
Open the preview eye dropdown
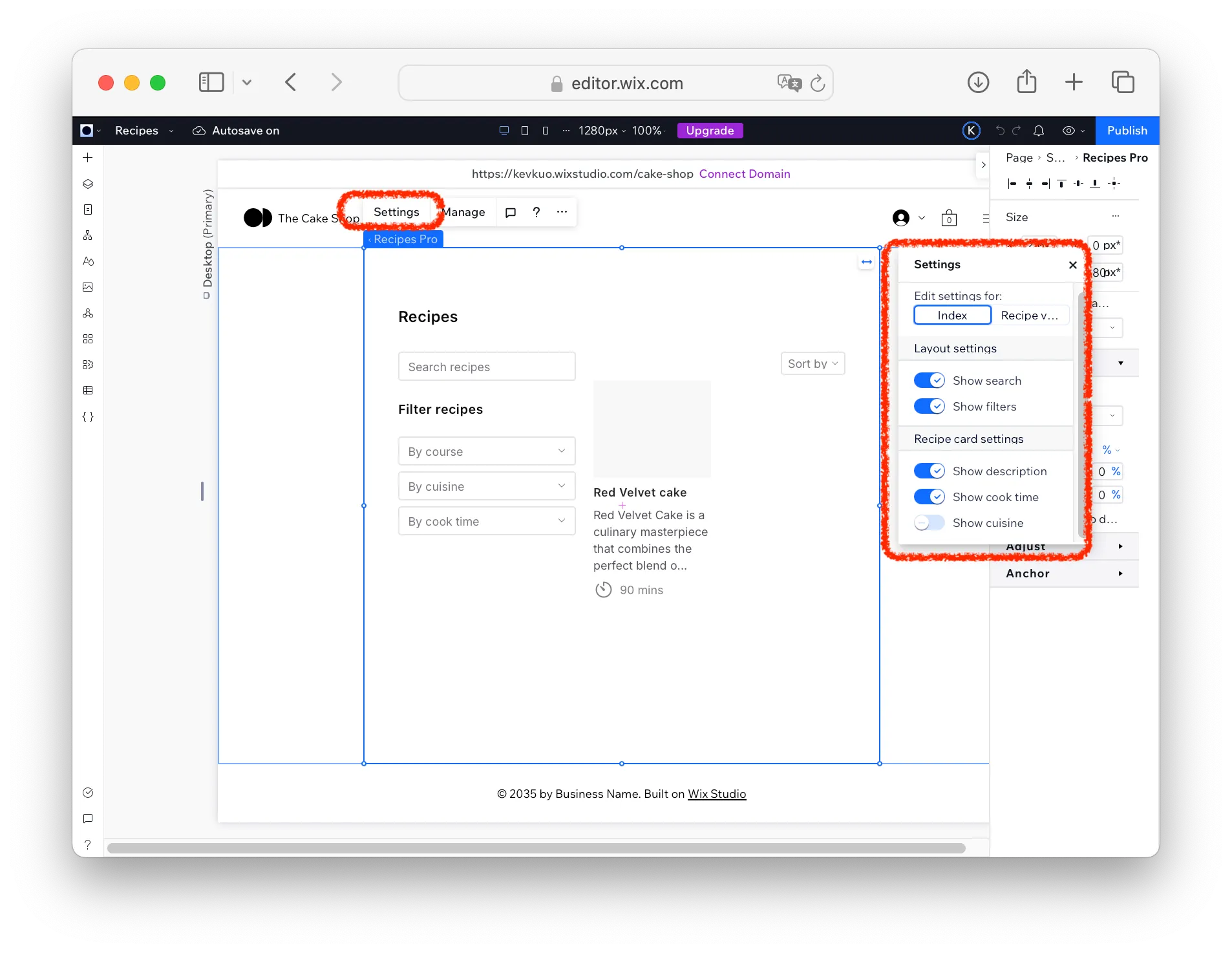click(1073, 131)
